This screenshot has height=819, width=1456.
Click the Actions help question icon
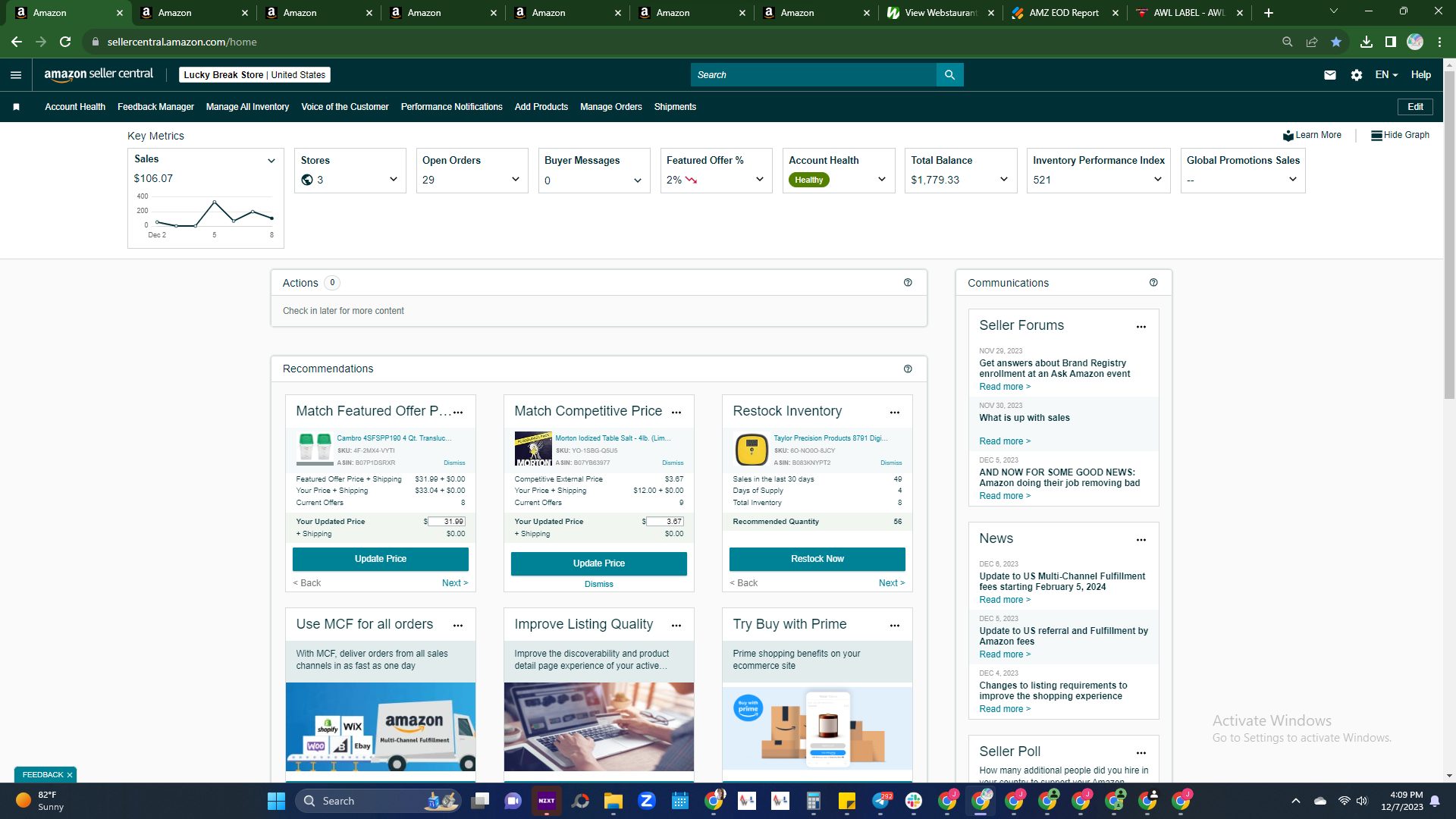tap(908, 283)
